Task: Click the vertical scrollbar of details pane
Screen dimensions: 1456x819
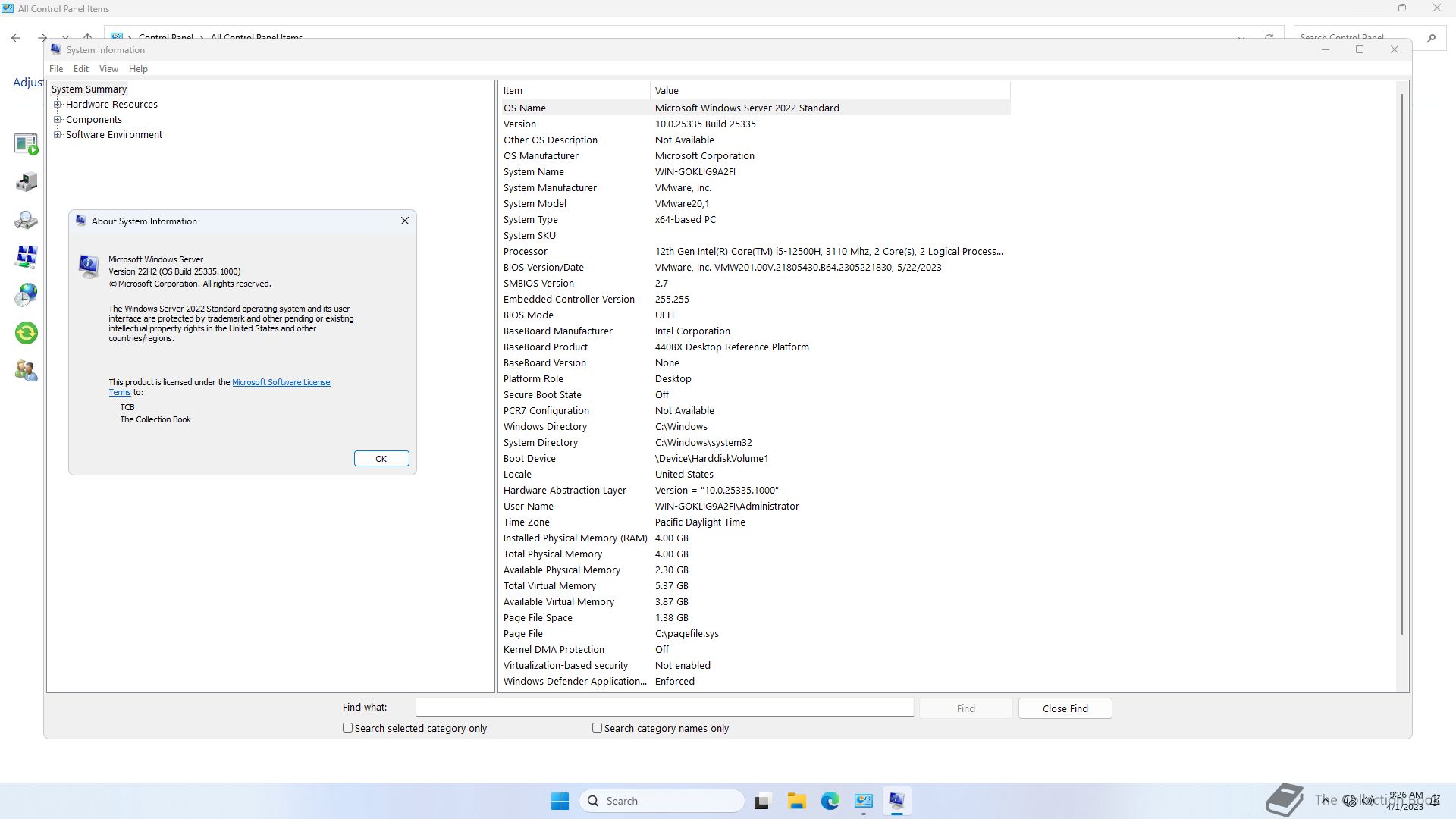Action: coord(1402,364)
